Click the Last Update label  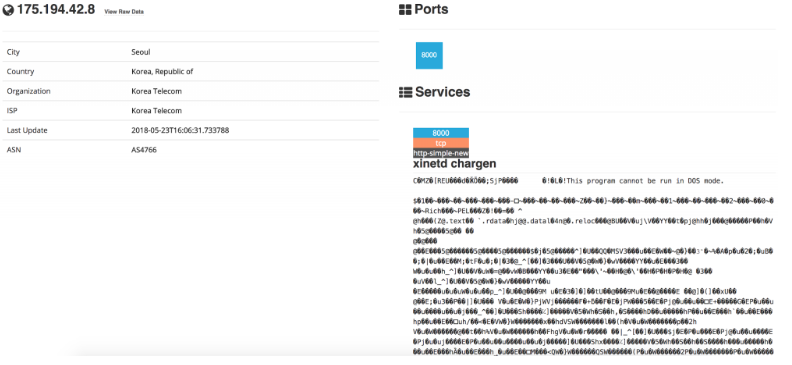coord(27,130)
